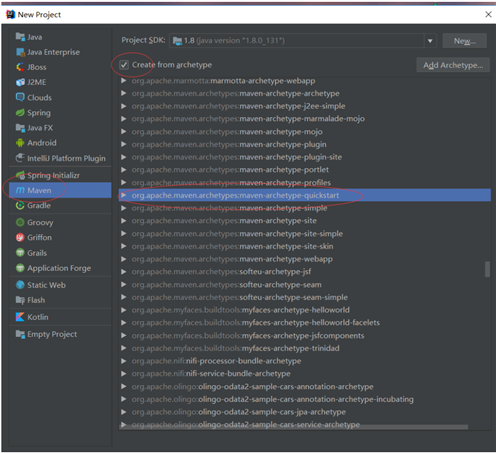Select nifi-service-bundle-archetype row
Screen dimensions: 496x453
[x=305, y=374]
